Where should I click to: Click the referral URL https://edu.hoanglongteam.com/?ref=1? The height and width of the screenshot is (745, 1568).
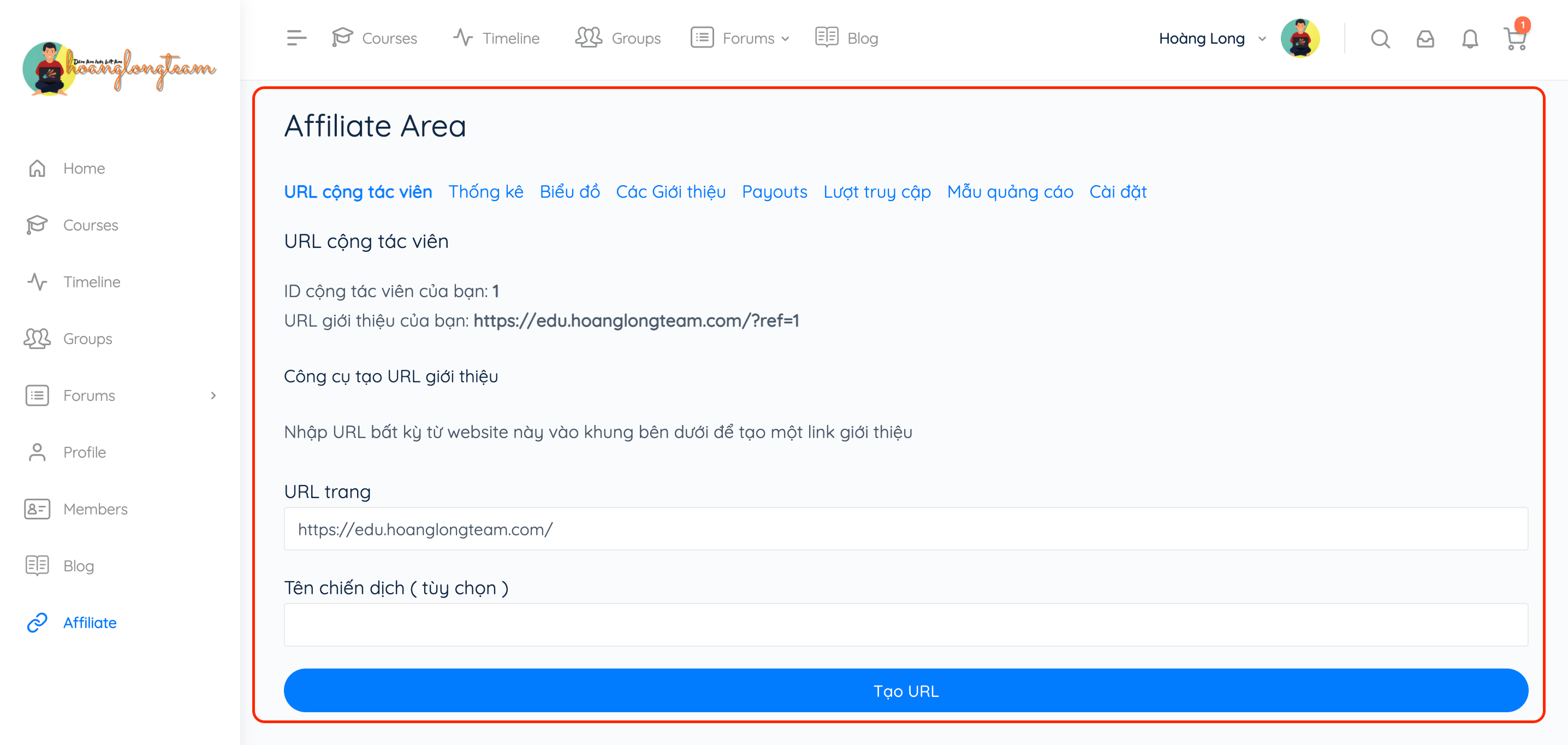pos(636,321)
